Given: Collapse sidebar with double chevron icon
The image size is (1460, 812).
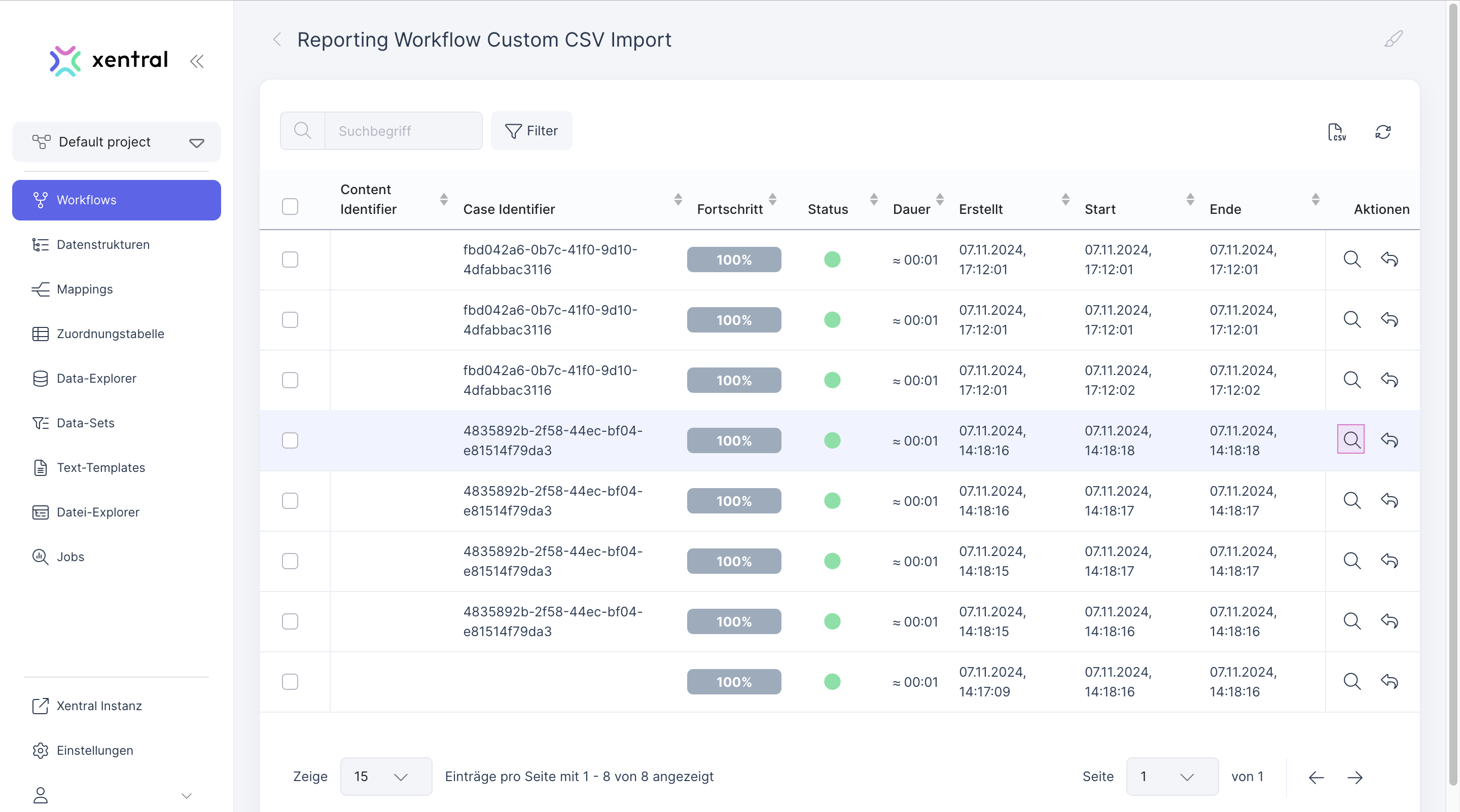Looking at the screenshot, I should [x=197, y=61].
